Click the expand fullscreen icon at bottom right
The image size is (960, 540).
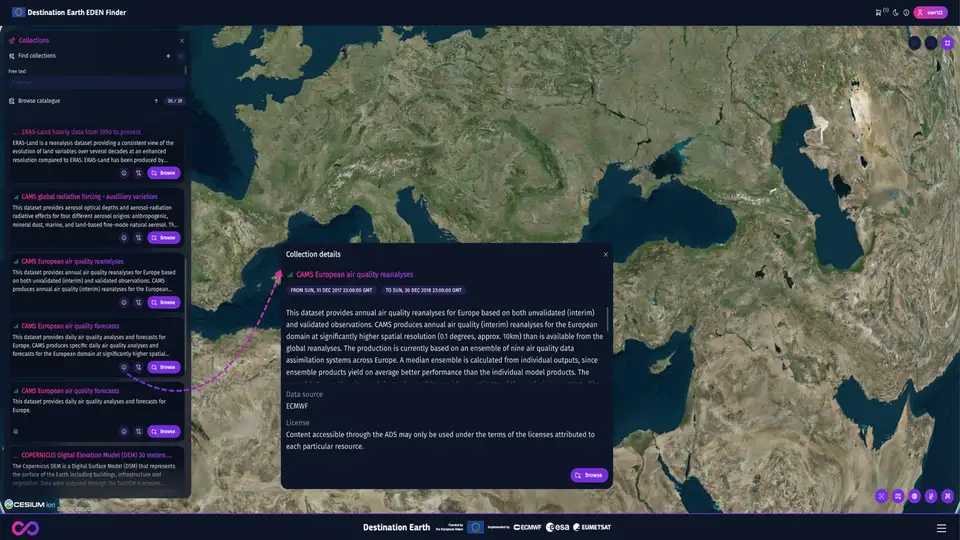pos(947,496)
